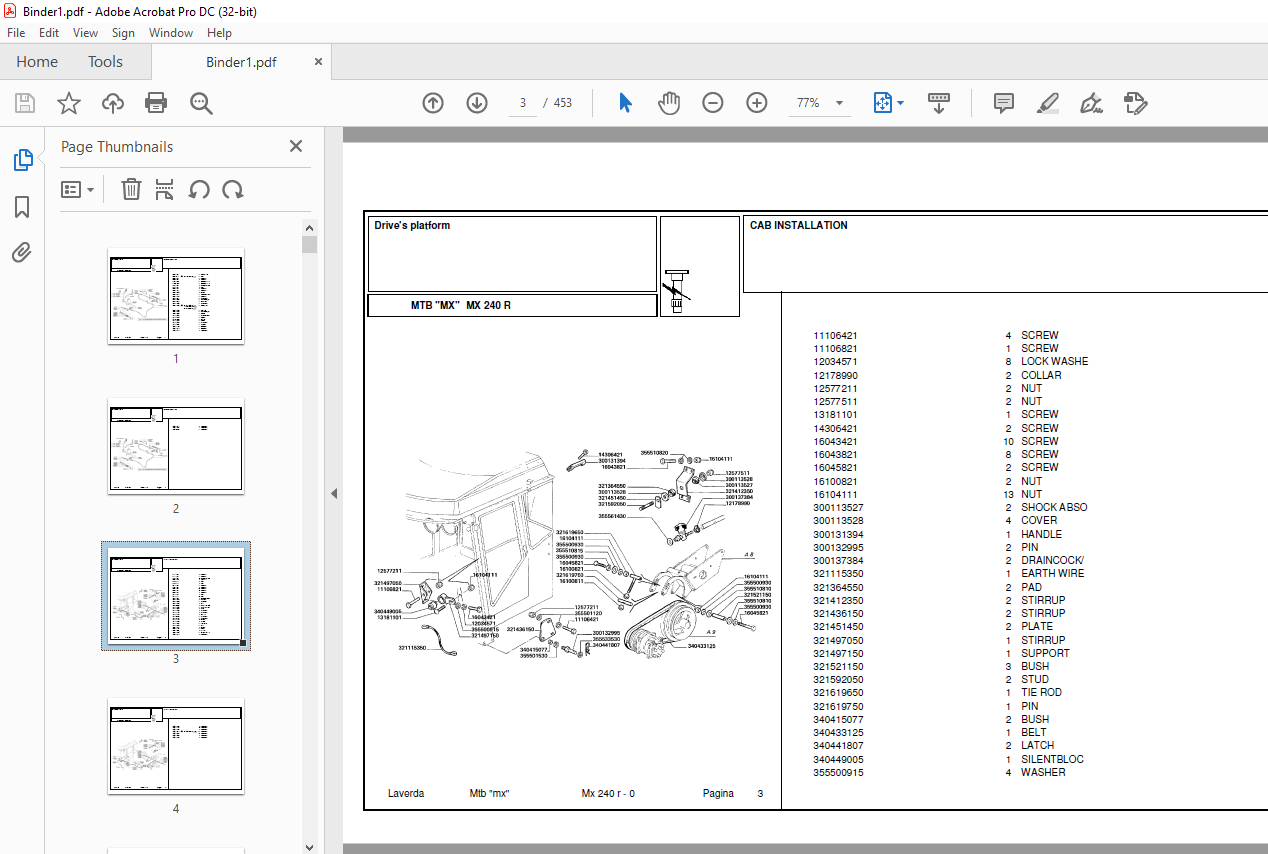Open the Attachments paperclip panel
Image resolution: width=1268 pixels, height=854 pixels.
[22, 253]
